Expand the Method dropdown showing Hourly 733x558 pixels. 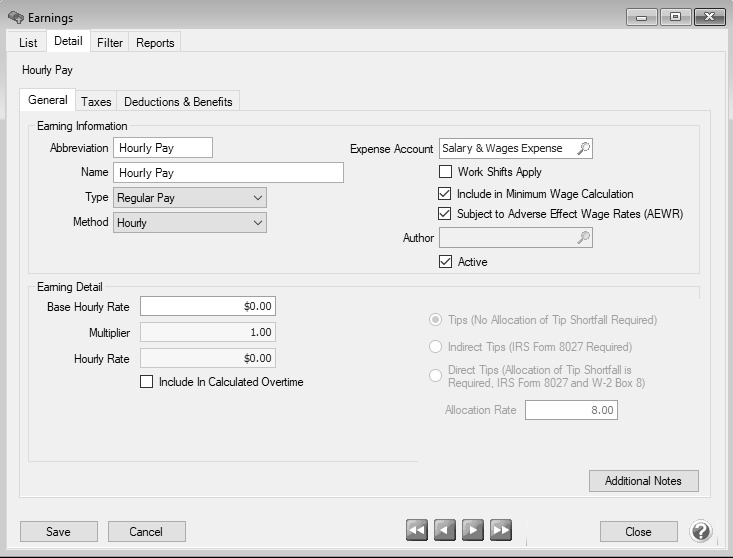190,223
